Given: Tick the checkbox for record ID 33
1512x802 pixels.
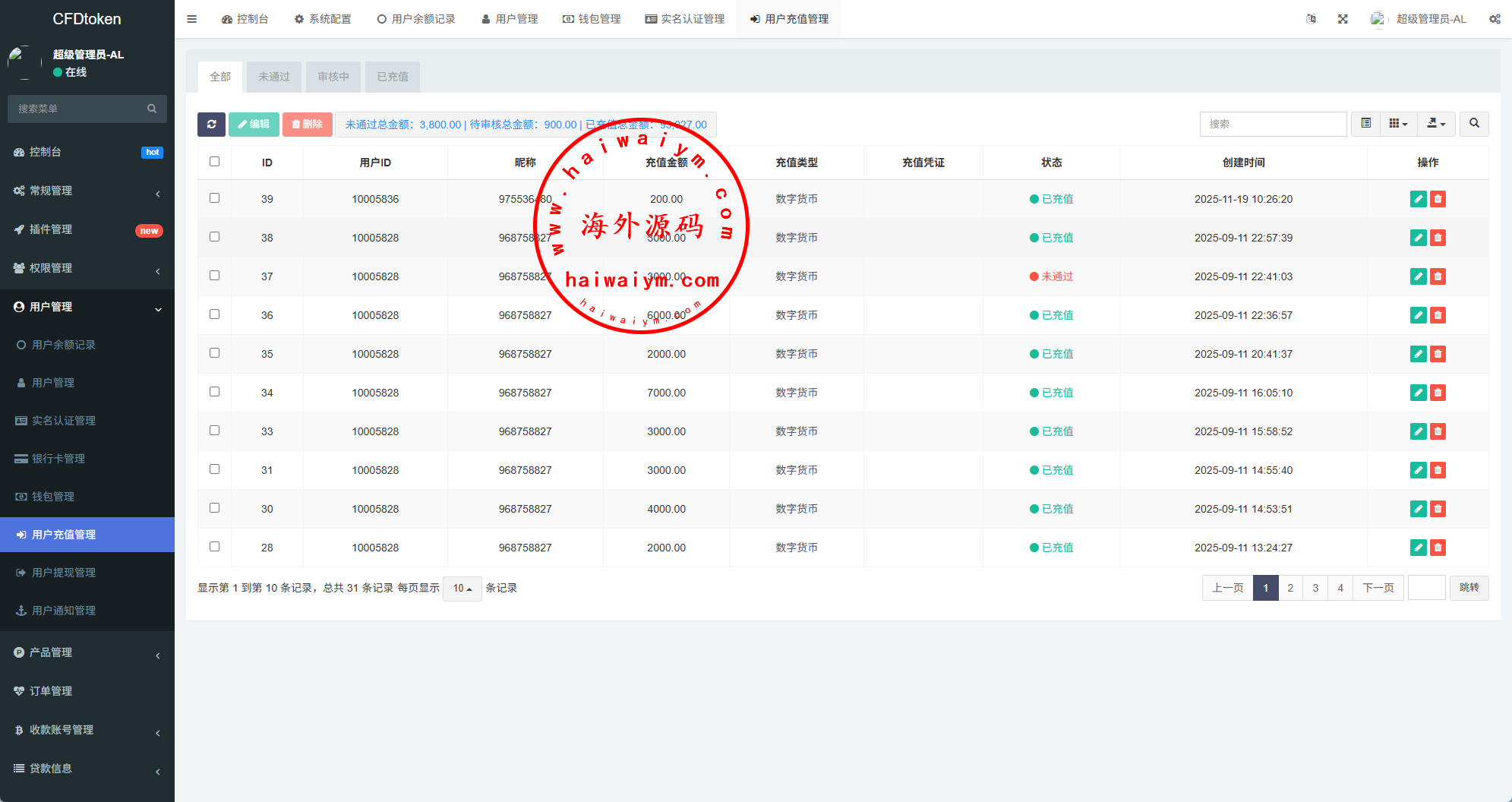Looking at the screenshot, I should (x=214, y=431).
